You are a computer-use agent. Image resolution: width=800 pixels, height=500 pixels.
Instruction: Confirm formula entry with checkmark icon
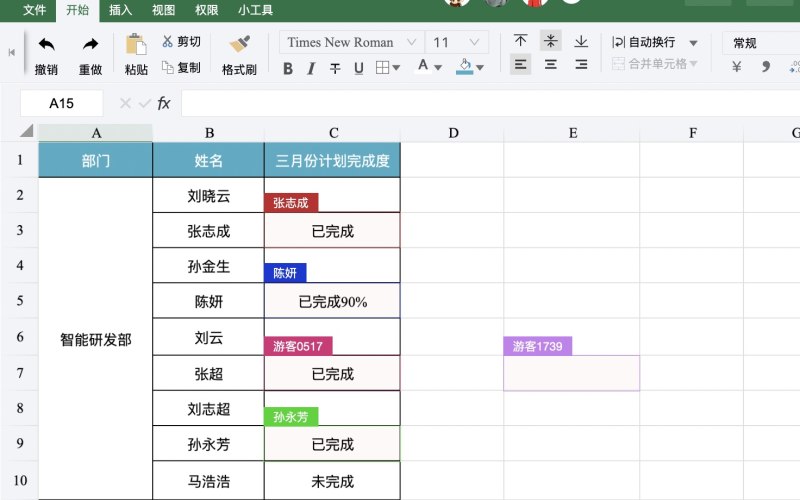[145, 104]
